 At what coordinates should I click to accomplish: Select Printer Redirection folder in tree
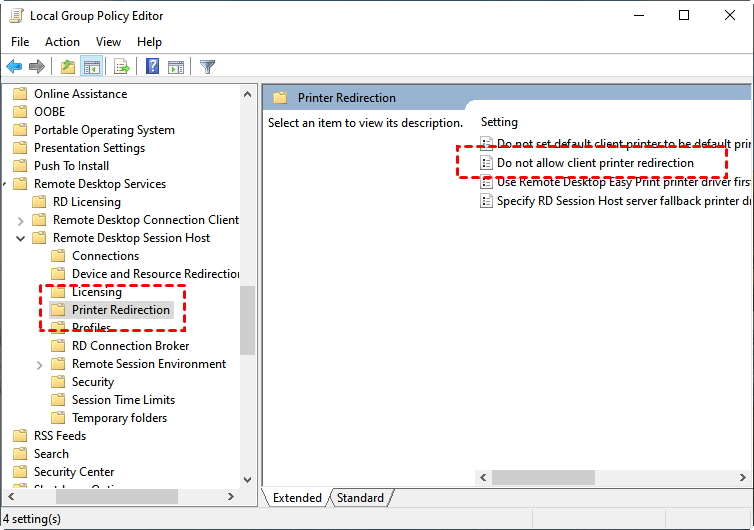(x=120, y=310)
